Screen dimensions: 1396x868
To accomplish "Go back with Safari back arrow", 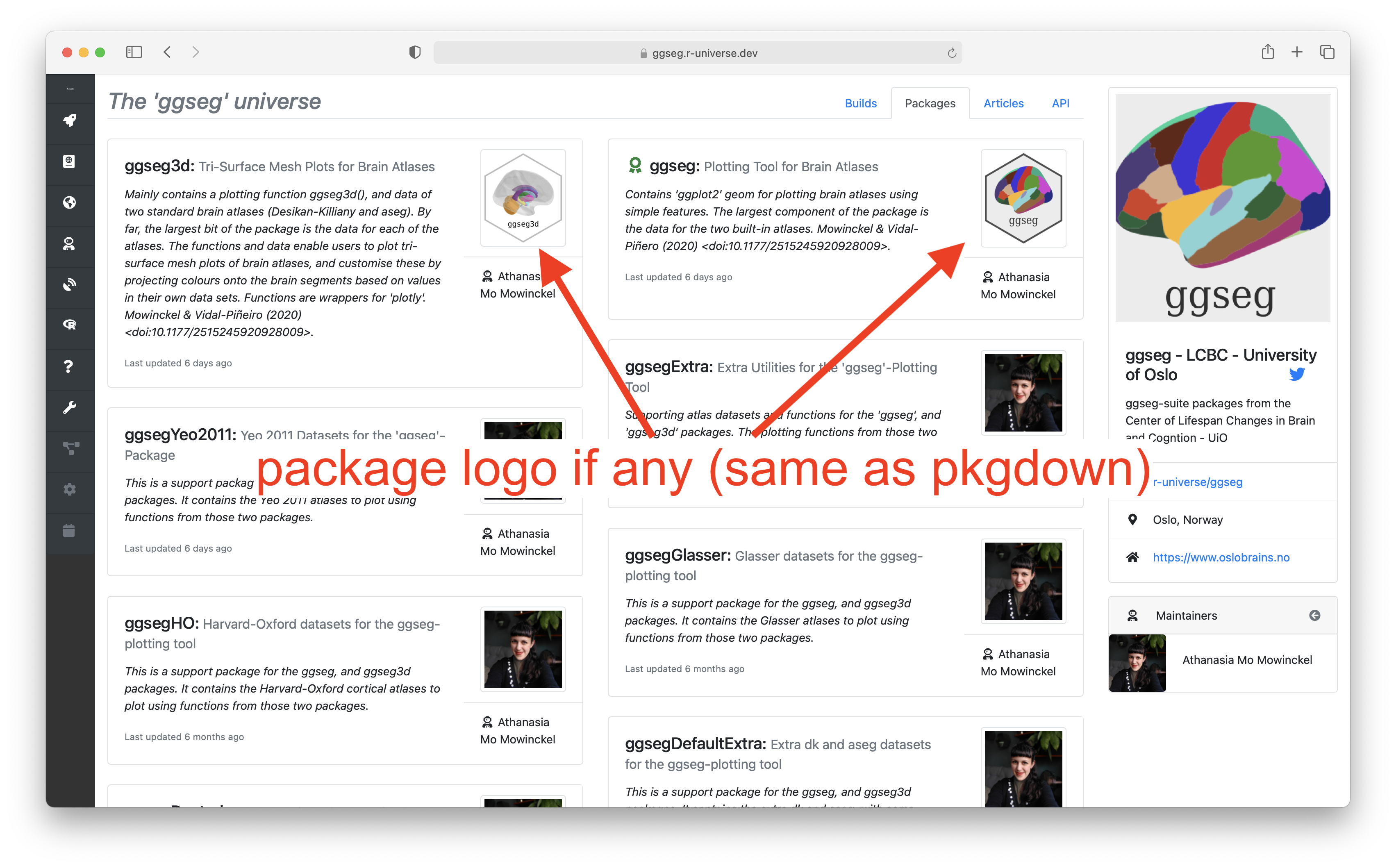I will tap(167, 52).
